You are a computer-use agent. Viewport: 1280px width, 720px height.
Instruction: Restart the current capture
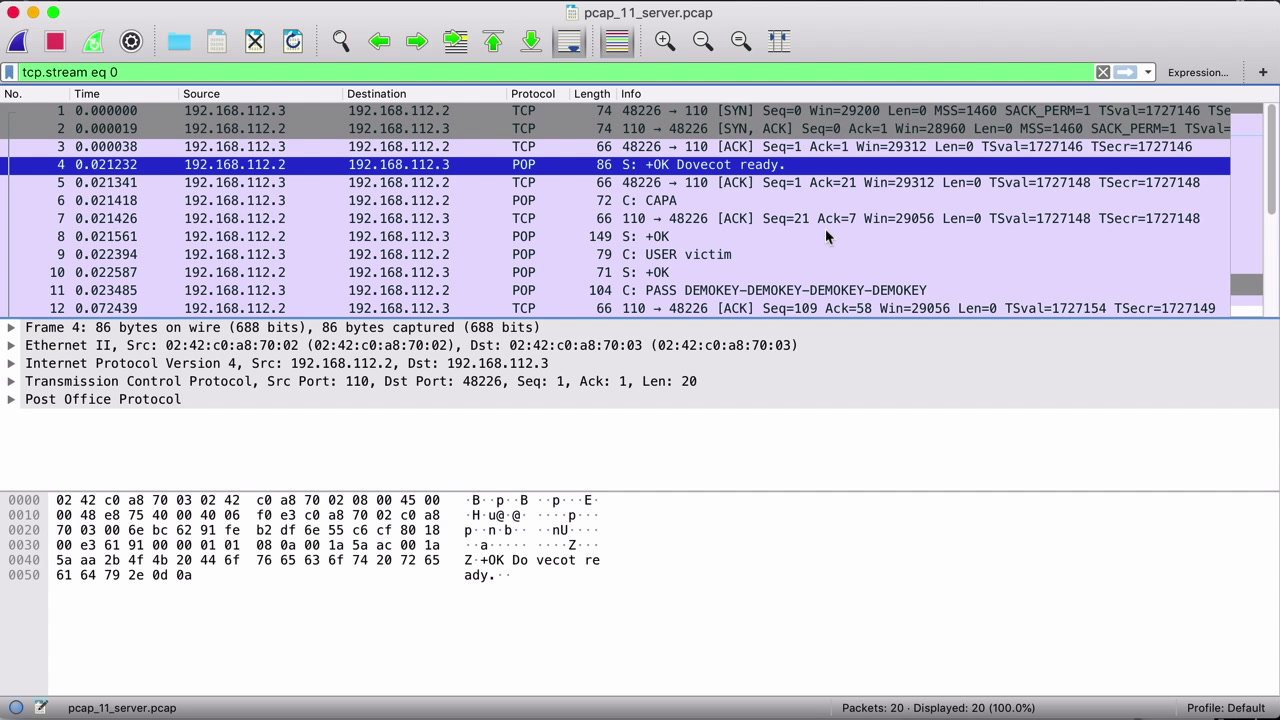pos(93,41)
